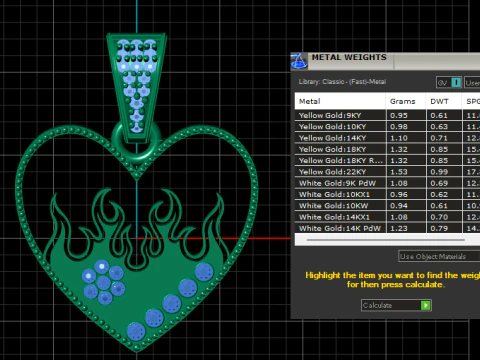The width and height of the screenshot is (480, 360).
Task: Select the Yellow Gold:14KY row
Action: (387, 138)
